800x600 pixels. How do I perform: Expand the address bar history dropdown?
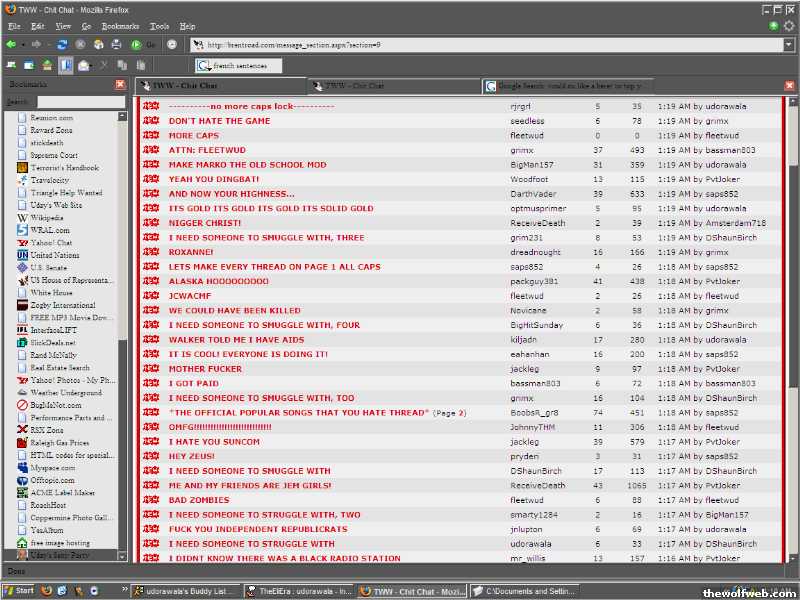point(788,45)
